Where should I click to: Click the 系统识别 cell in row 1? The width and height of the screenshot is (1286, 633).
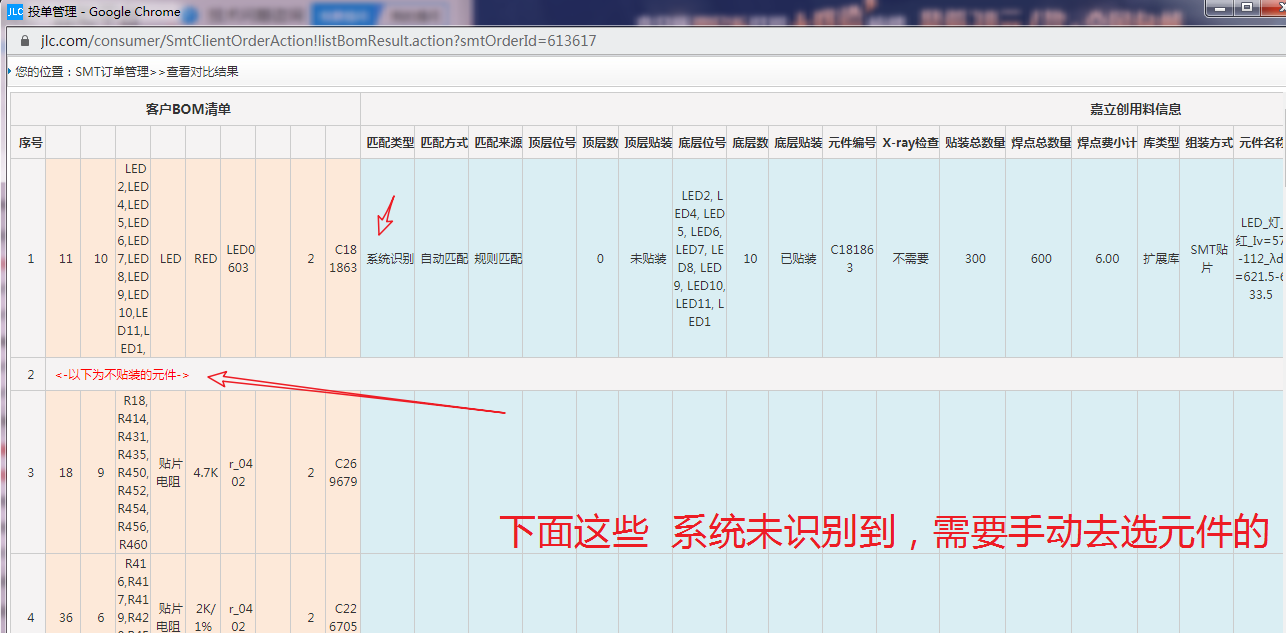tap(389, 259)
